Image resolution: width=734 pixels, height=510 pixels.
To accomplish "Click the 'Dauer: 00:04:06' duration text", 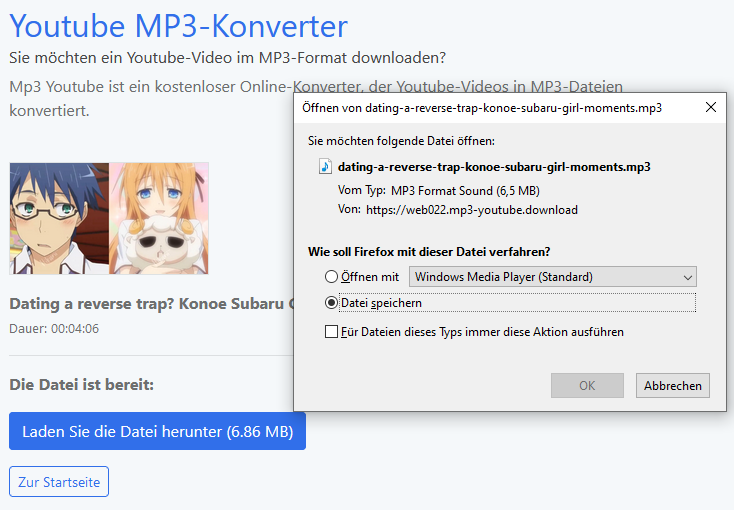I will coord(54,328).
